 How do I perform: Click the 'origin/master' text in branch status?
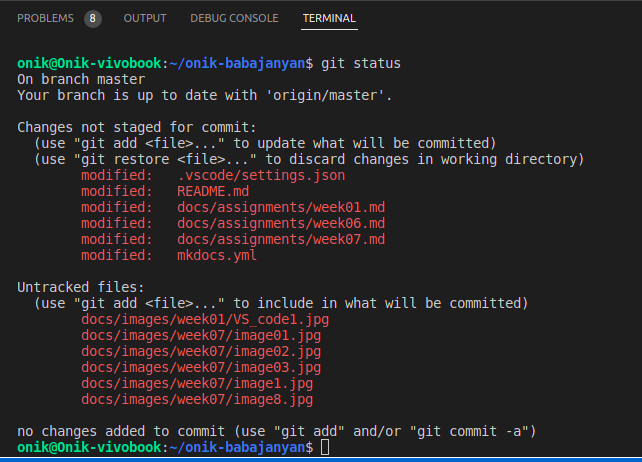[335, 95]
